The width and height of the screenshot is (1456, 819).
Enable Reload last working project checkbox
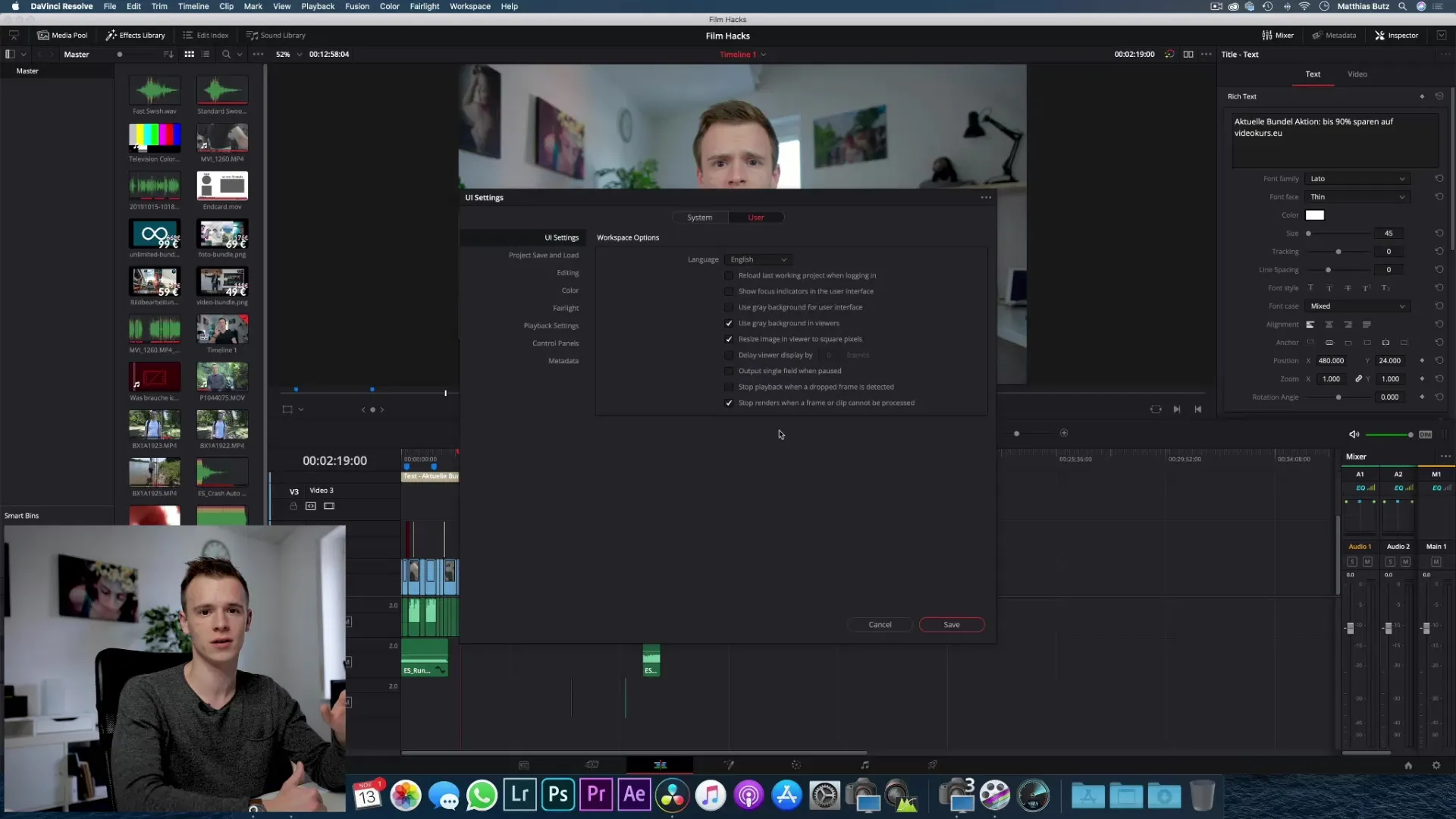[729, 275]
